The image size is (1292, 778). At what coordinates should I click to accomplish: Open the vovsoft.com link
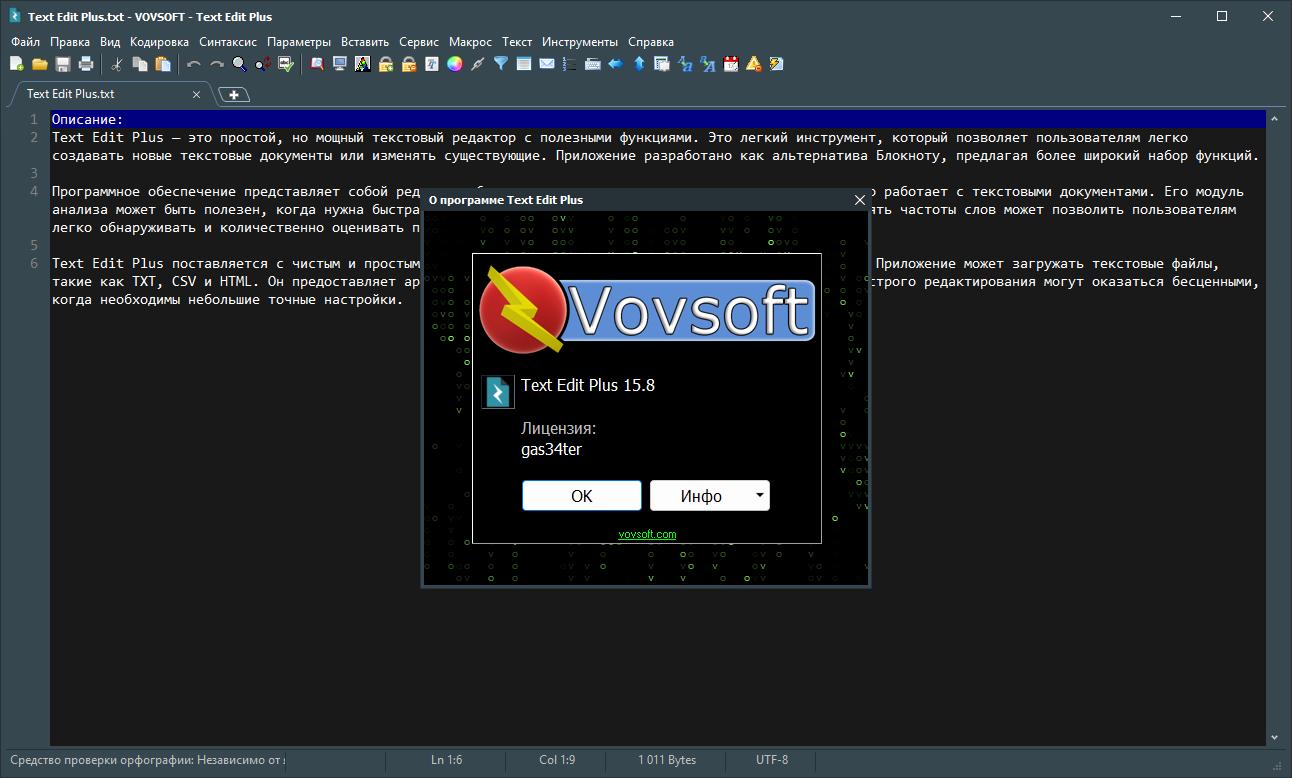click(647, 534)
